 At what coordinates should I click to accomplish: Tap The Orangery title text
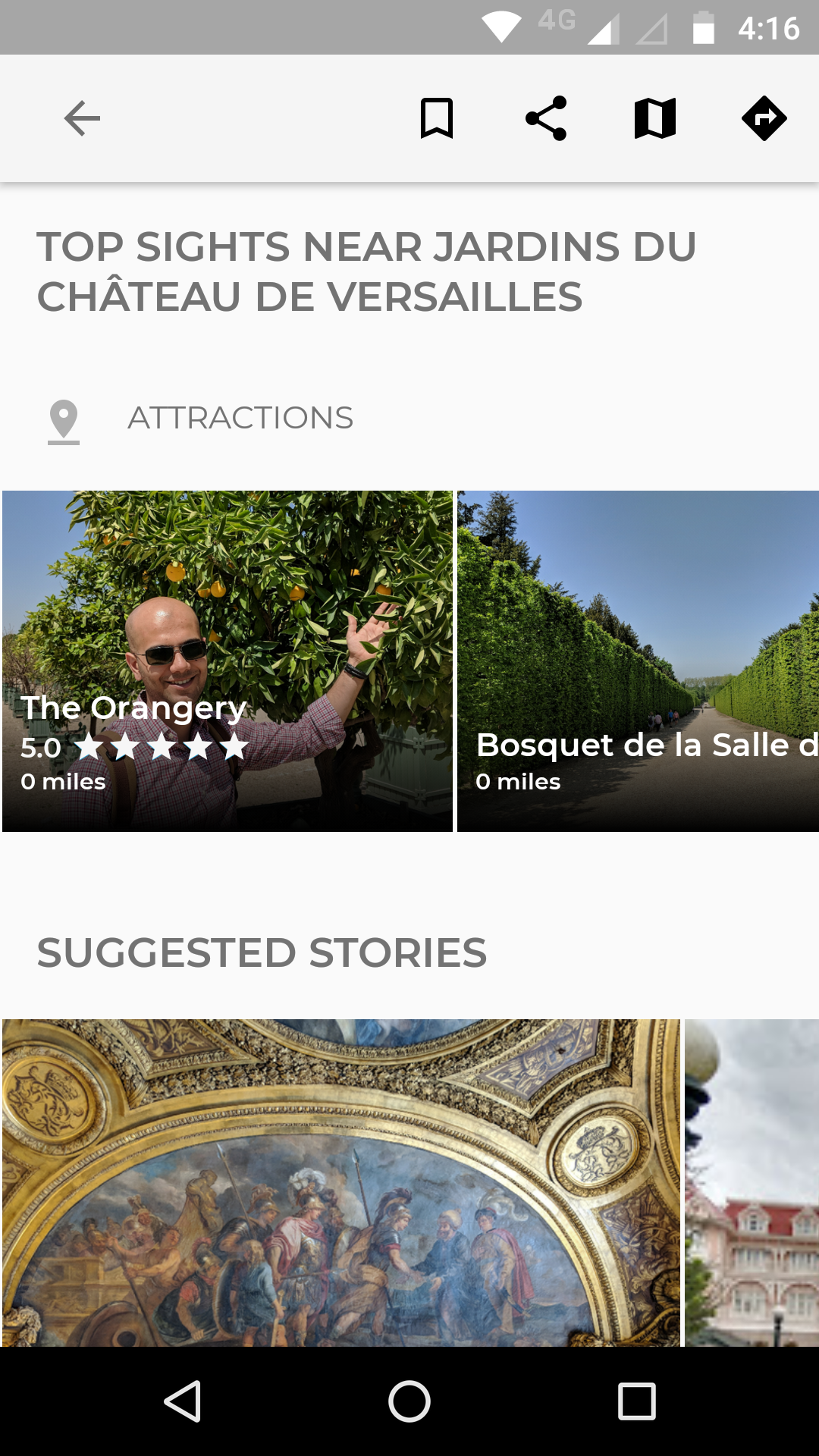133,708
